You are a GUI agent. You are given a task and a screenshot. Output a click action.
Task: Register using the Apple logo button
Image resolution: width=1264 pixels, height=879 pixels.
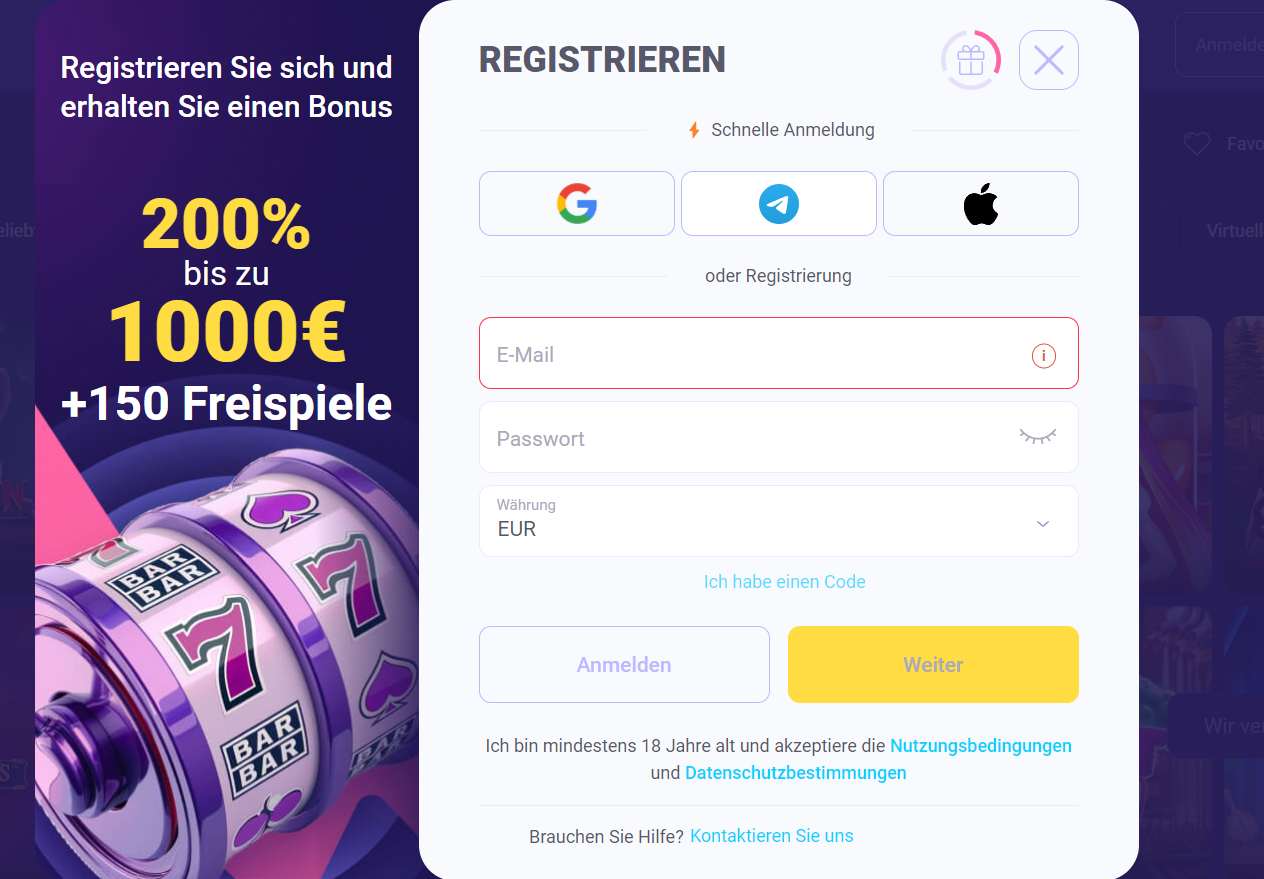coord(981,203)
